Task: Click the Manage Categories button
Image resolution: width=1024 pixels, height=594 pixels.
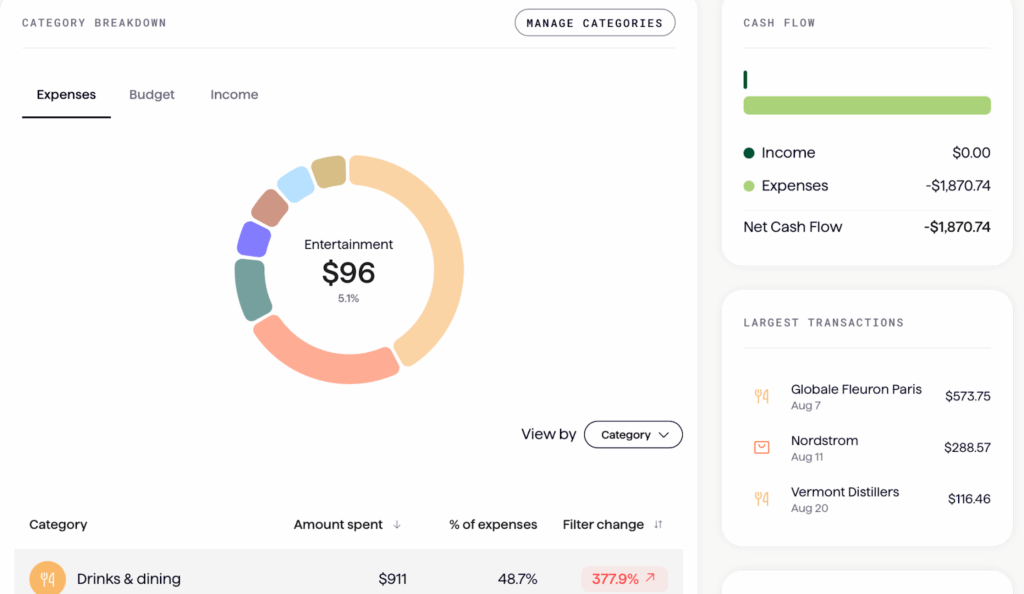Action: [594, 22]
